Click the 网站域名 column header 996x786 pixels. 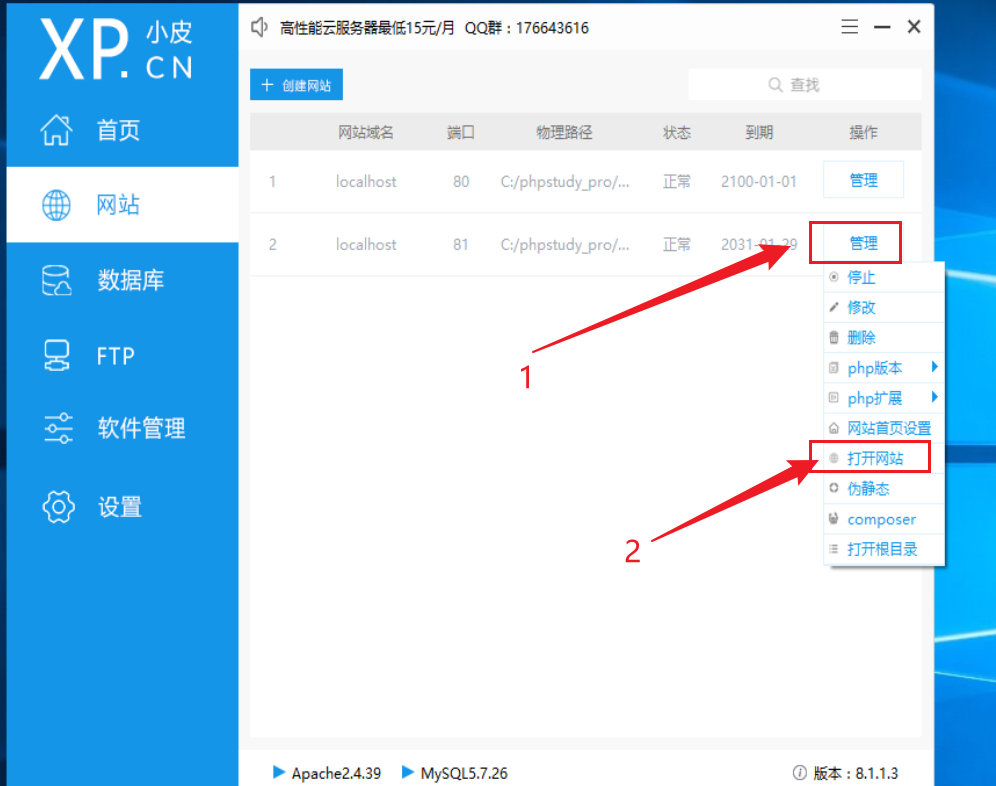click(x=366, y=132)
